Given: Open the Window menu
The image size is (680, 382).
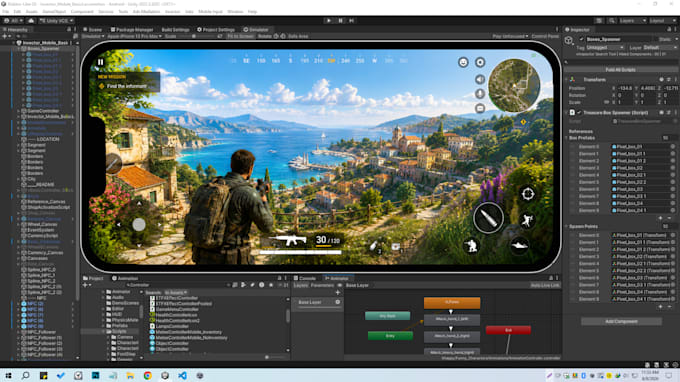Looking at the screenshot, I should (x=235, y=12).
